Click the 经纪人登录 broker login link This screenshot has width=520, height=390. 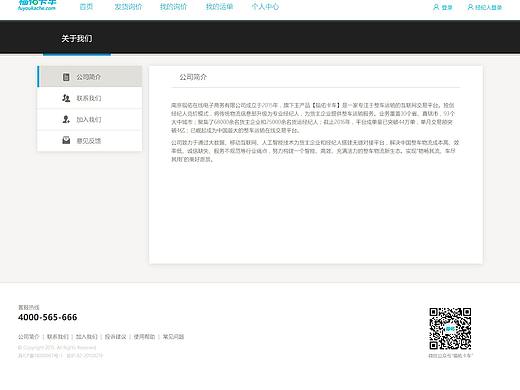[x=489, y=7]
